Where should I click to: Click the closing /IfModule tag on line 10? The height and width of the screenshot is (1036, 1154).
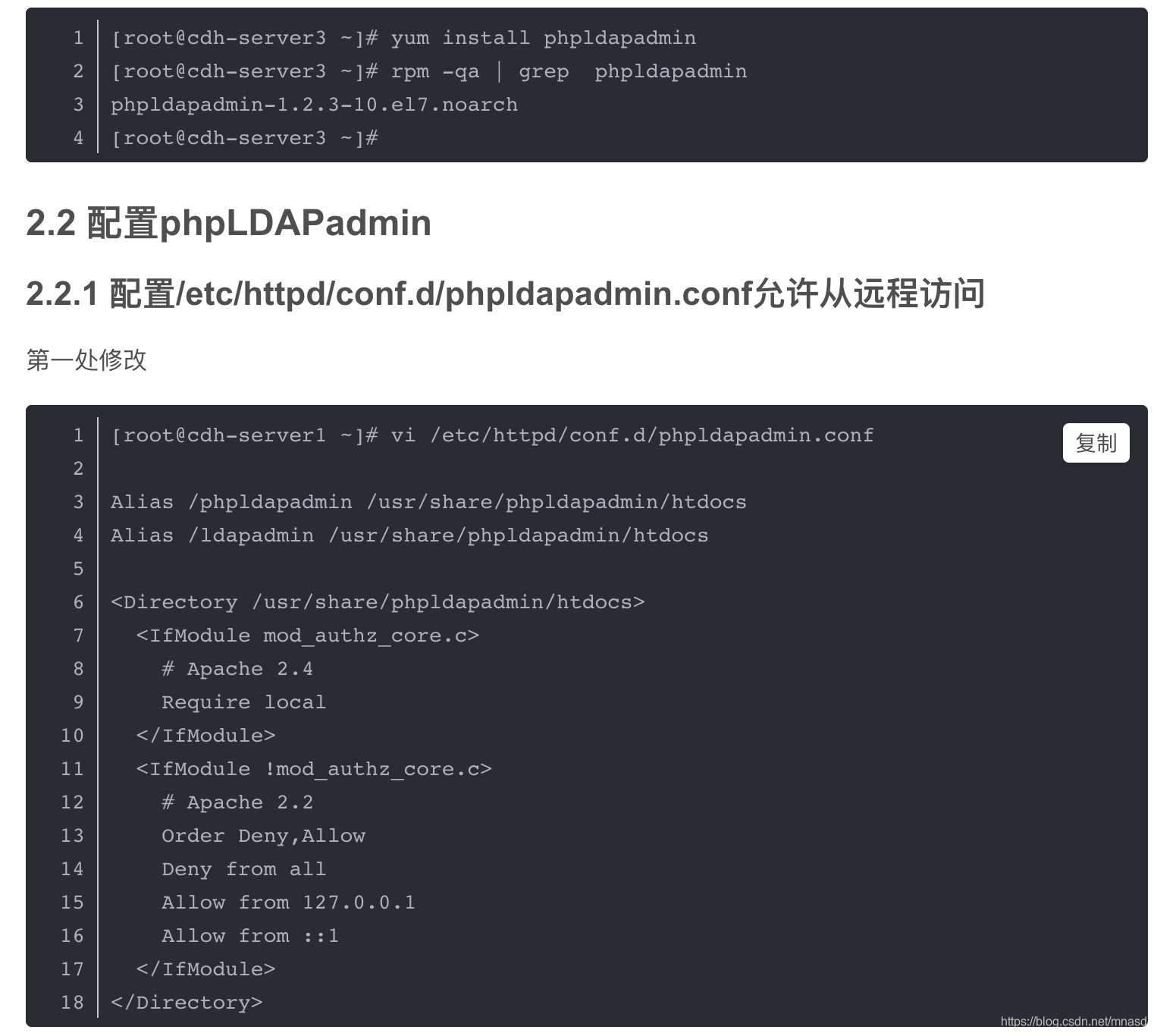(205, 736)
